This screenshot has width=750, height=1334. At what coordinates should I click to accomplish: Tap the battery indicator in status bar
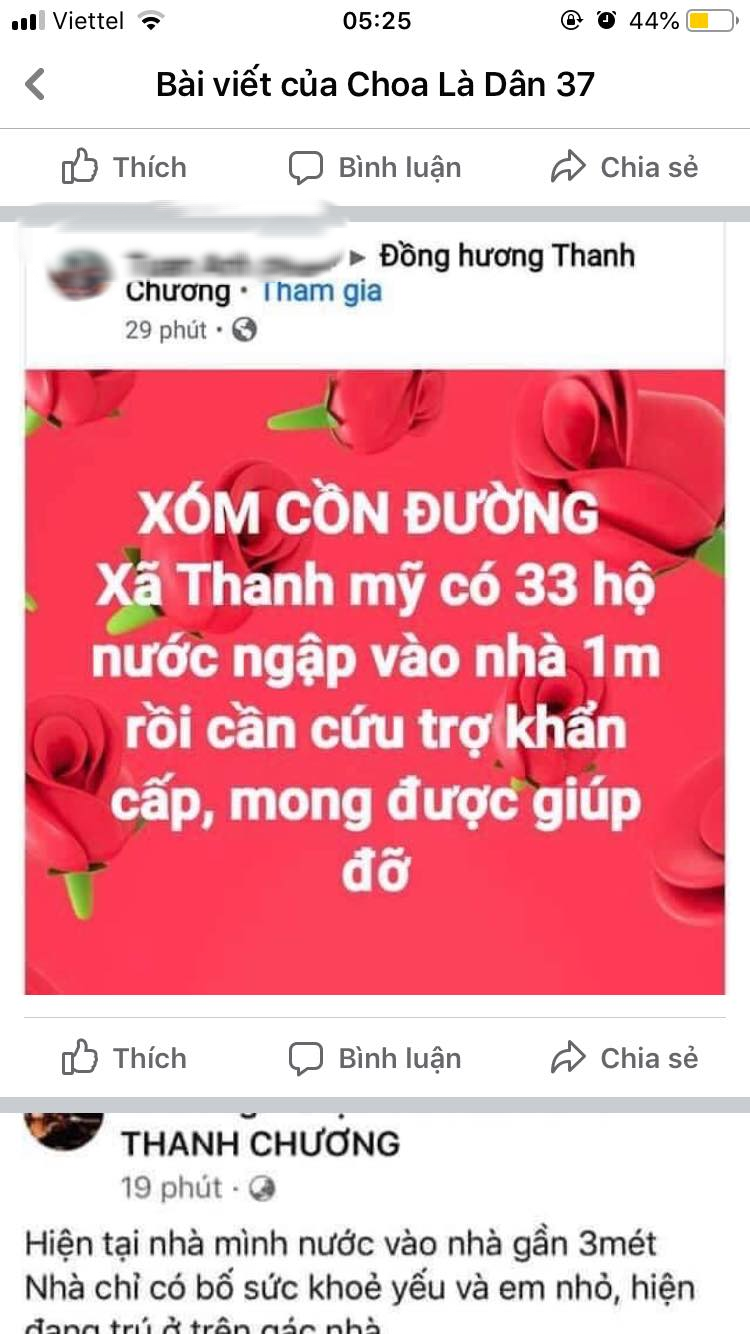[x=711, y=20]
